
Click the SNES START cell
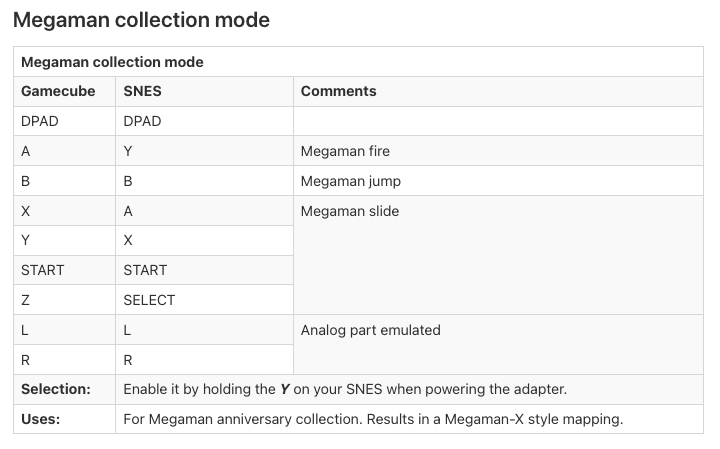point(204,270)
